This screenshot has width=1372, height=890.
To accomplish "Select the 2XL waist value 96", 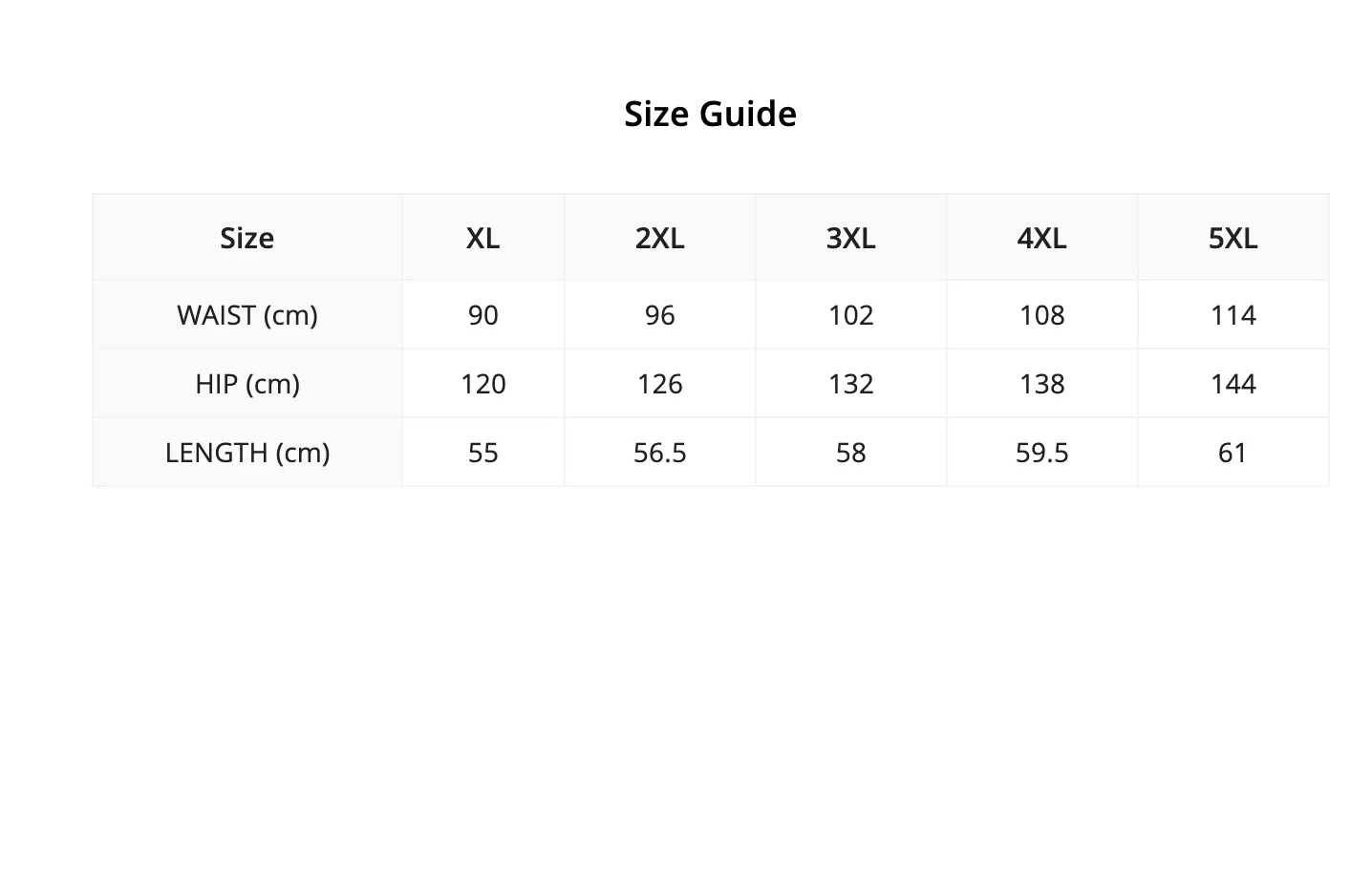I will (x=660, y=315).
